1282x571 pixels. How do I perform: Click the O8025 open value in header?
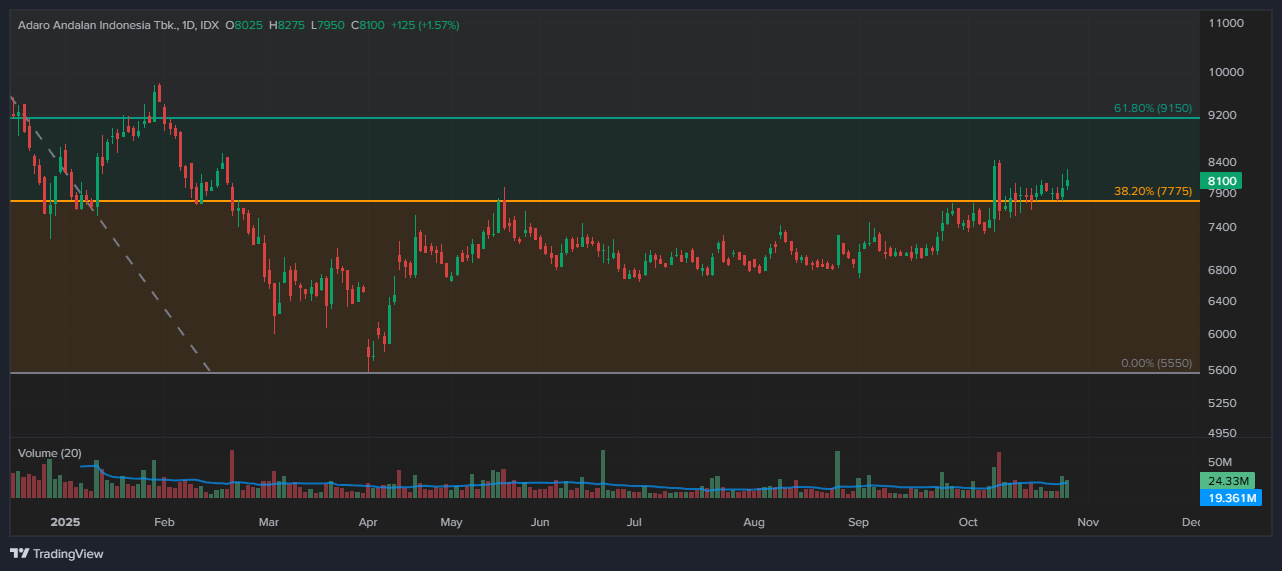coord(244,24)
